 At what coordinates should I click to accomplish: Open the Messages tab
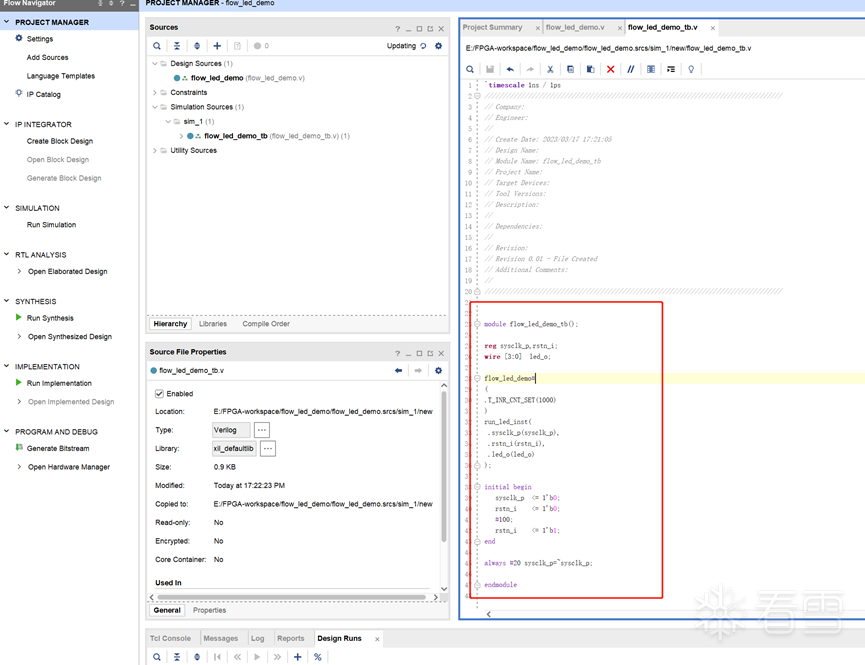click(x=221, y=639)
